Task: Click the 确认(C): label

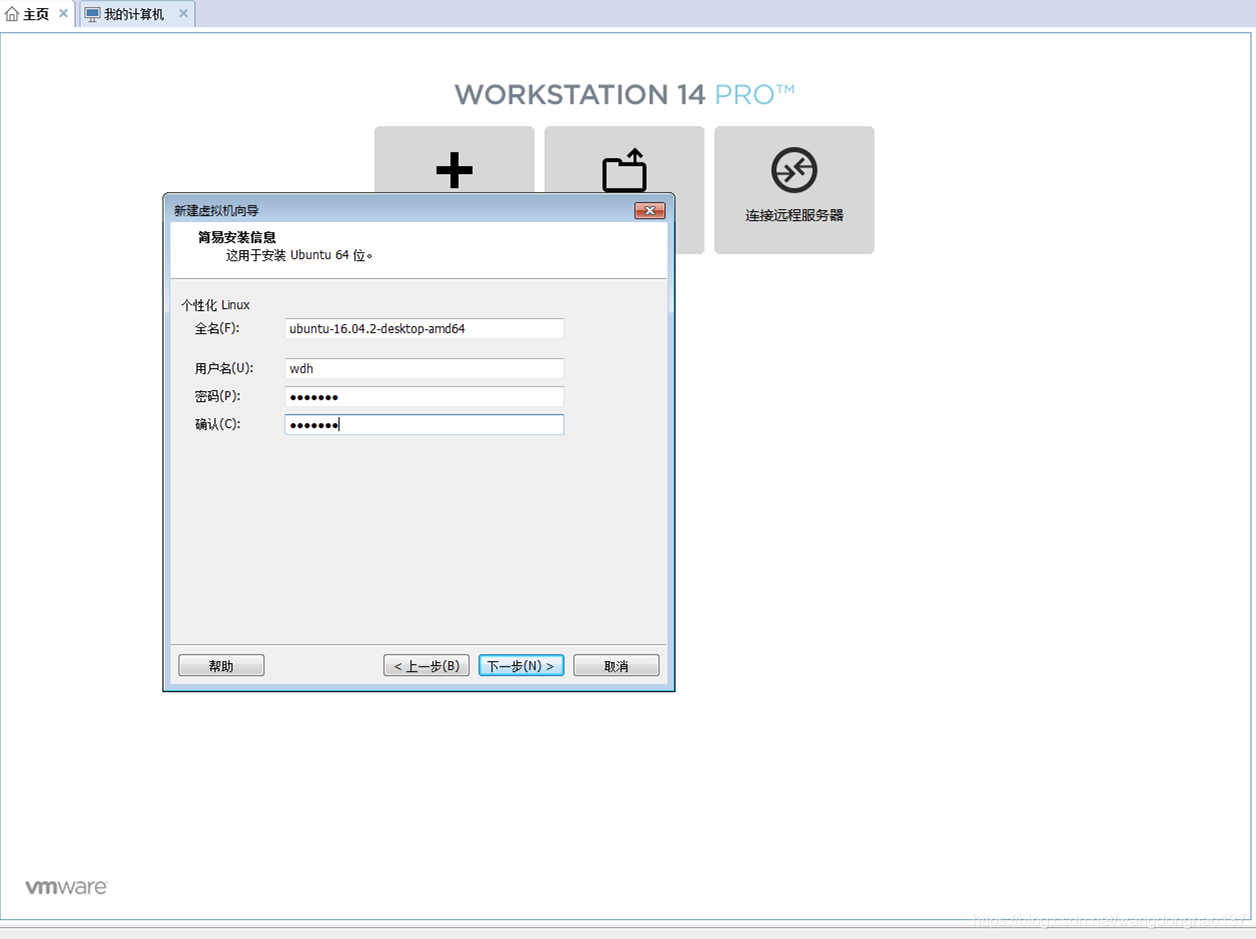Action: click(x=218, y=424)
